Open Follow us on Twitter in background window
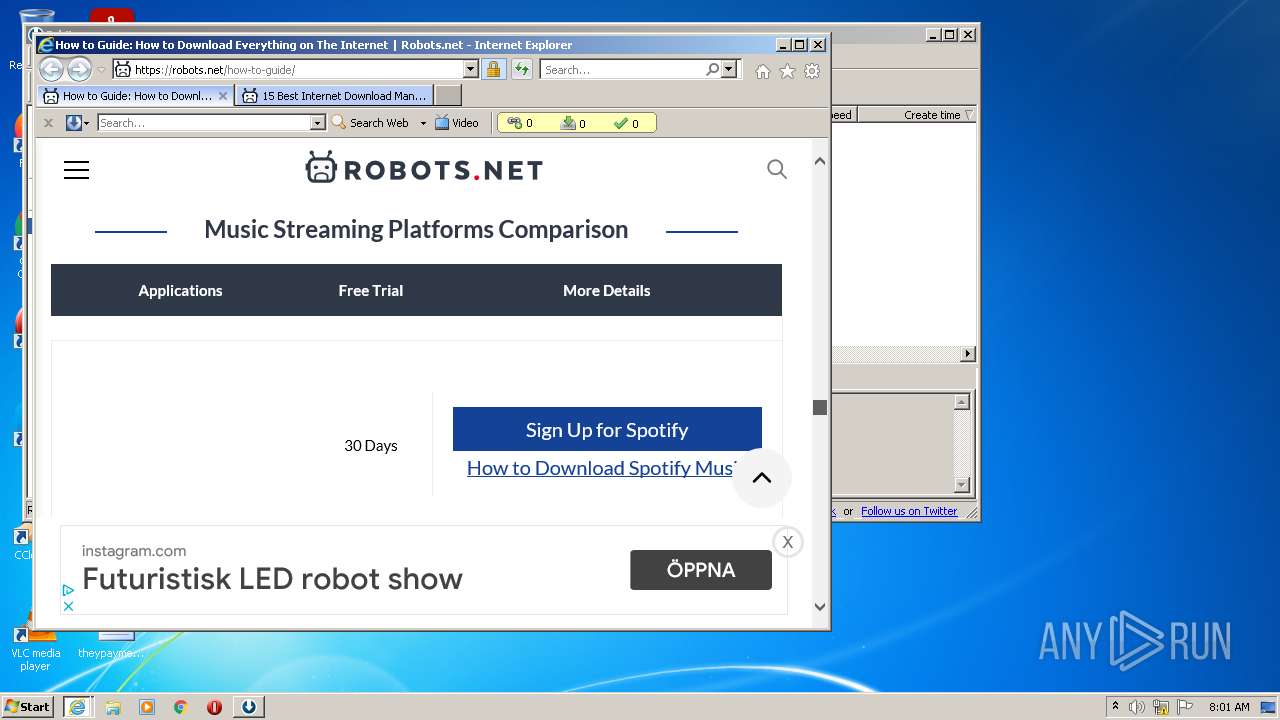Screen dimensions: 1280x720 909,511
